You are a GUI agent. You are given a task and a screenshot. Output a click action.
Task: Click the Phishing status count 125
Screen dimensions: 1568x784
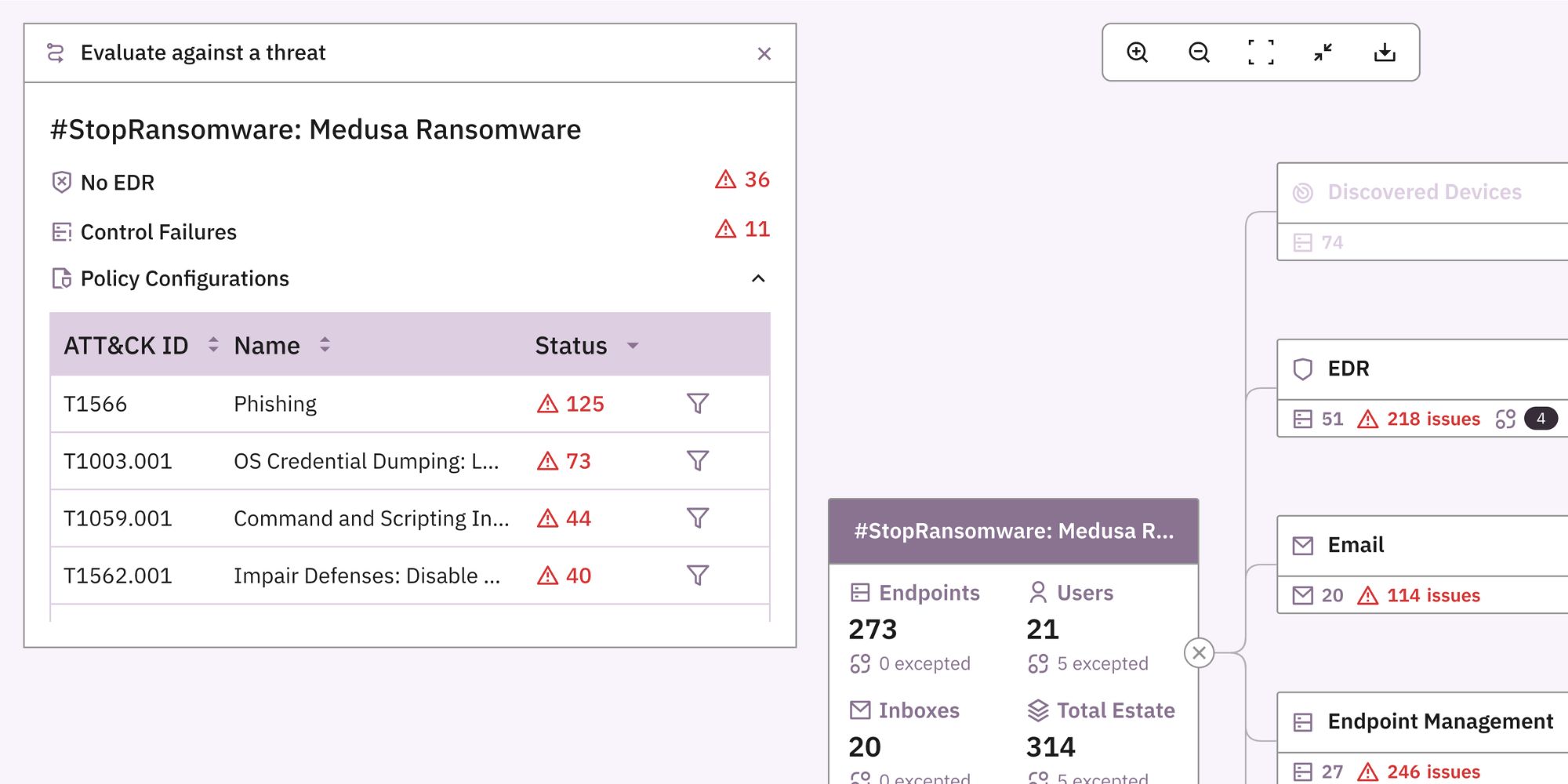pos(571,404)
